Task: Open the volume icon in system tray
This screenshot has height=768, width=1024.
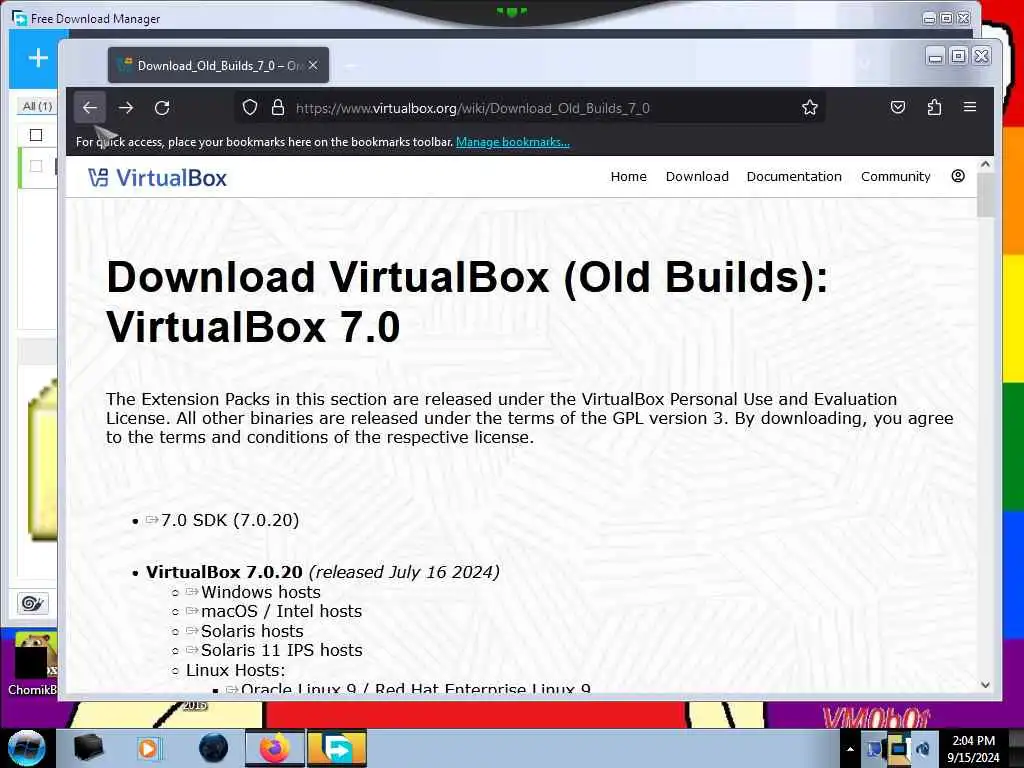Action: 923,749
